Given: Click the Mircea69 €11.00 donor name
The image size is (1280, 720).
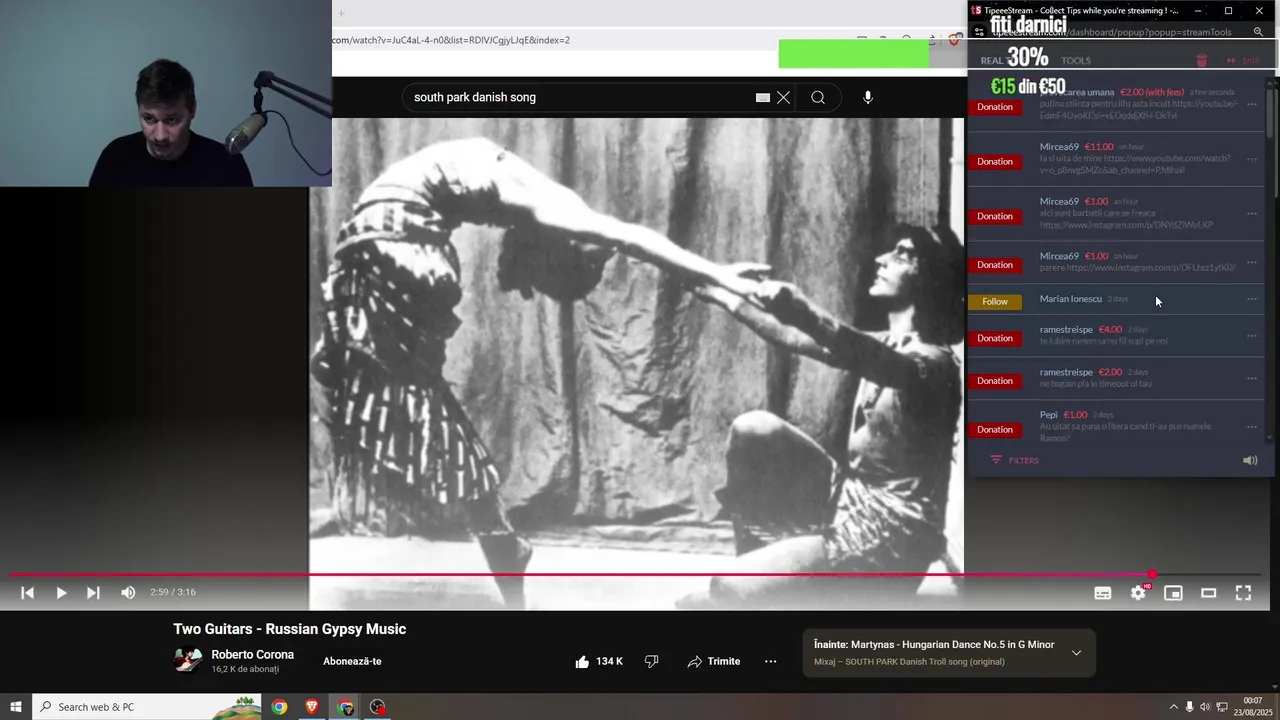Looking at the screenshot, I should click(x=1059, y=147).
